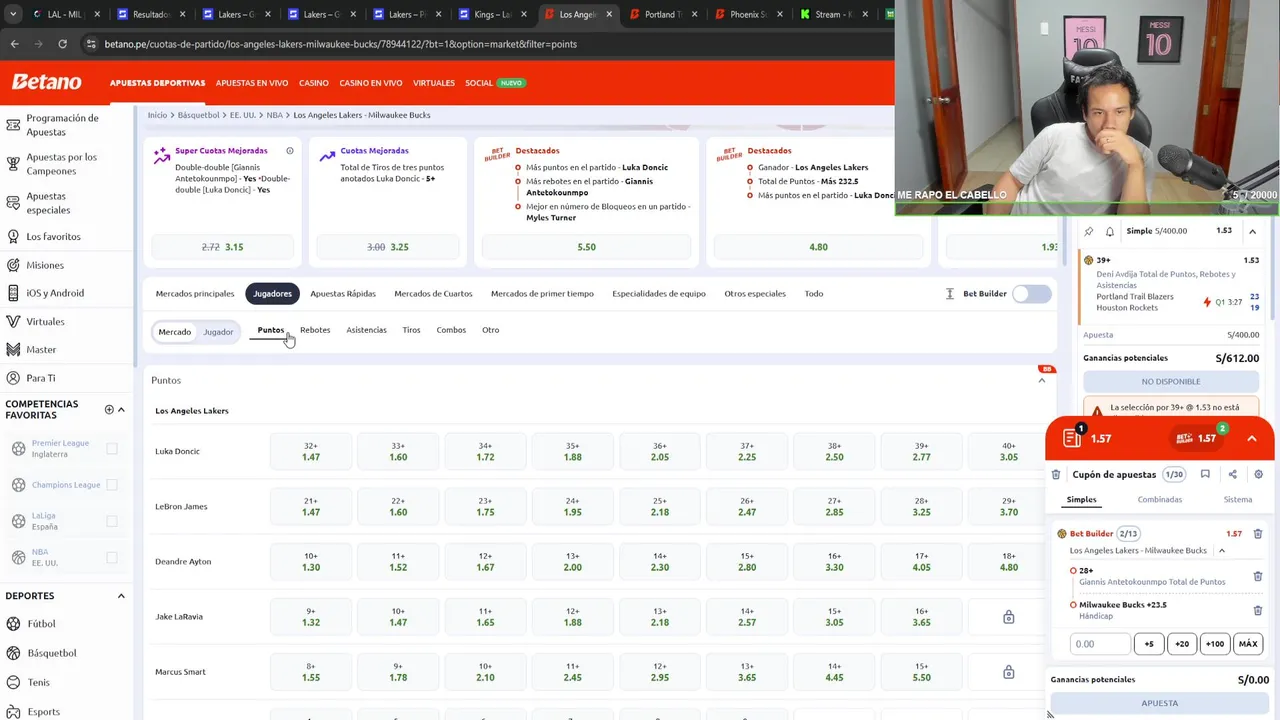This screenshot has width=1280, height=720.
Task: Delete Milwaukee Bucks +23.5 selection
Action: 1258,610
